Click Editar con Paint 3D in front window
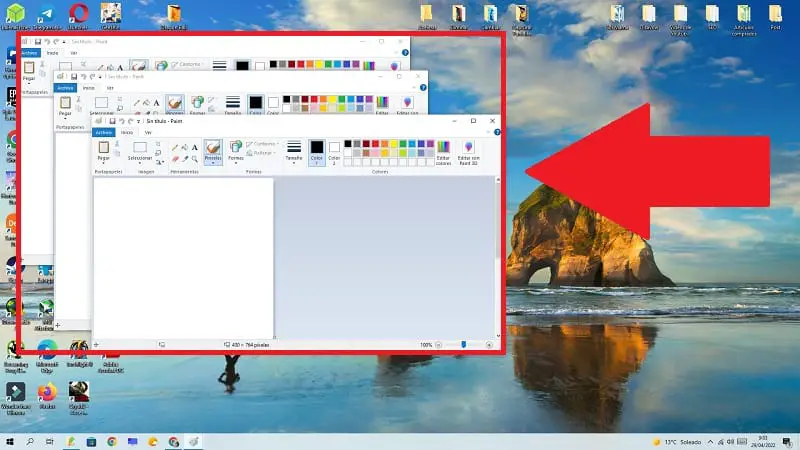The image size is (800, 450). point(468,153)
